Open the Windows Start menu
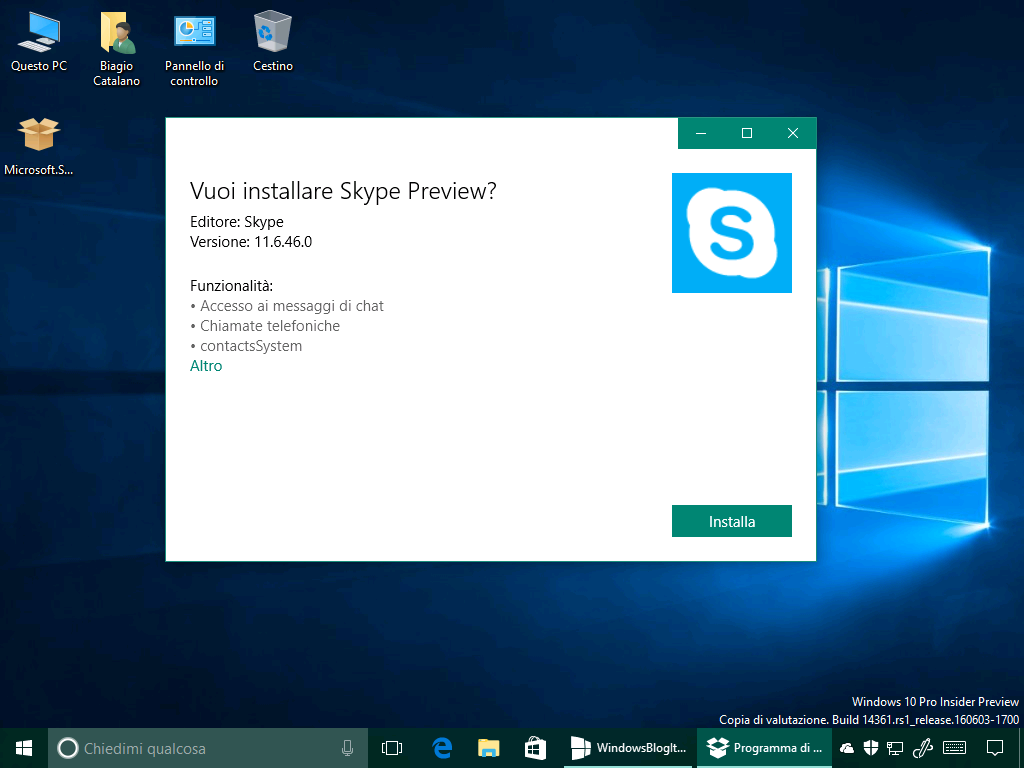The height and width of the screenshot is (768, 1024). click(x=24, y=748)
